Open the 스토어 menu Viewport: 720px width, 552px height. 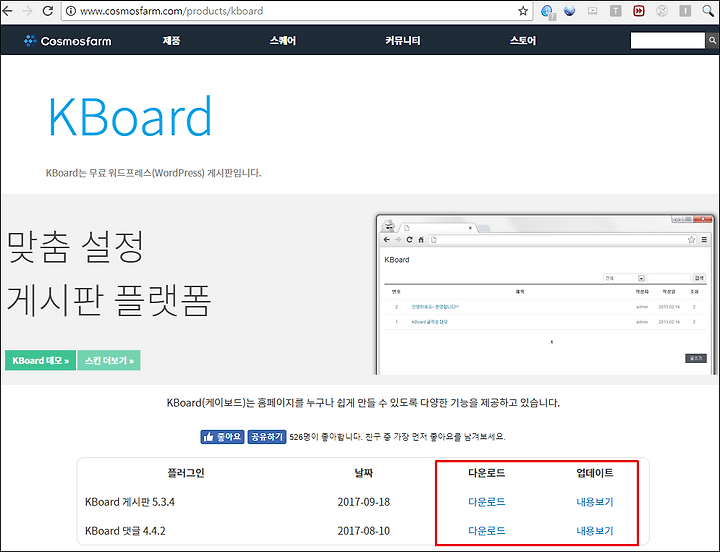point(523,40)
